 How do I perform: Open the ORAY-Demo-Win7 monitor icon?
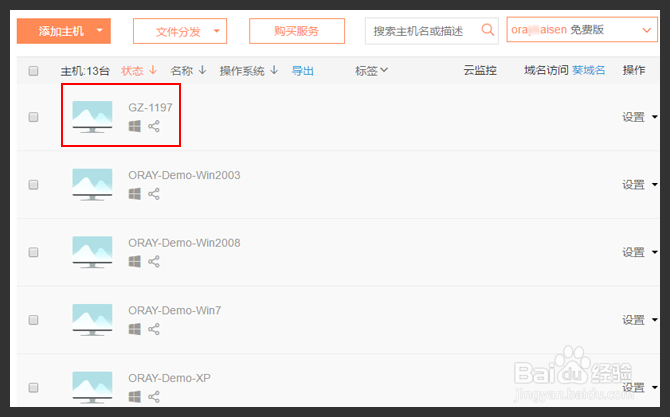(x=92, y=320)
